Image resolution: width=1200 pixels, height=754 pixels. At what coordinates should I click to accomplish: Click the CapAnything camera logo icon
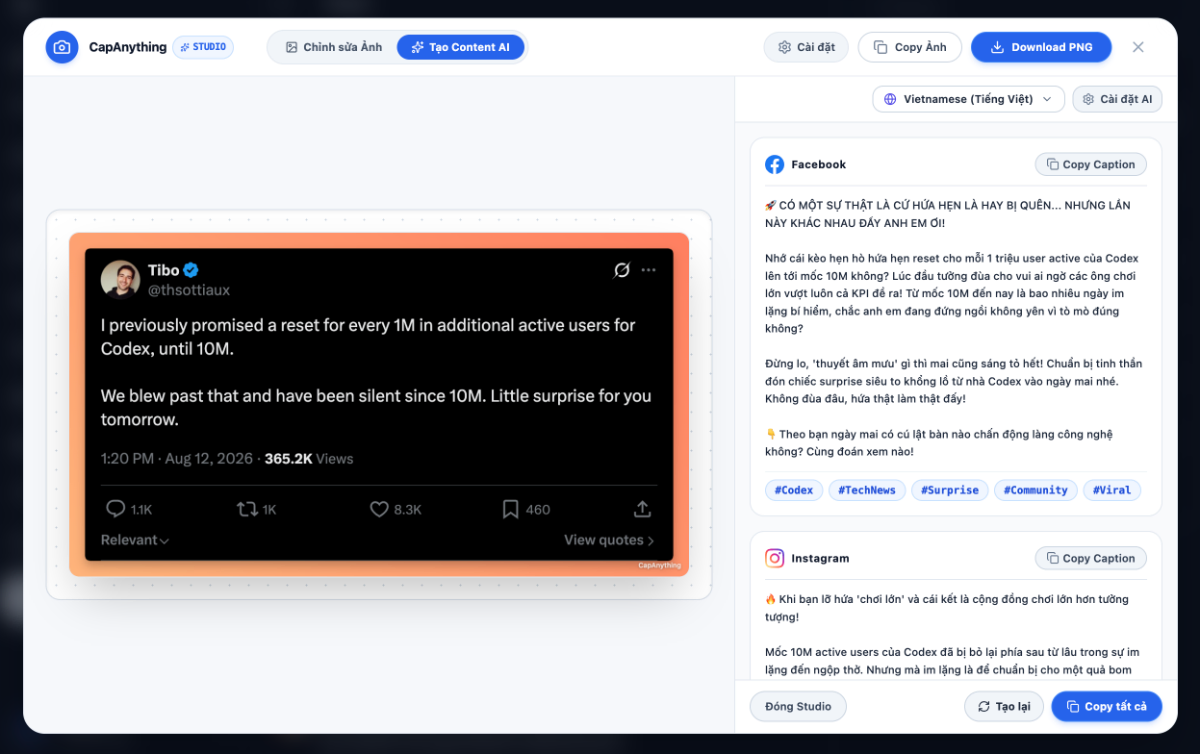click(62, 47)
